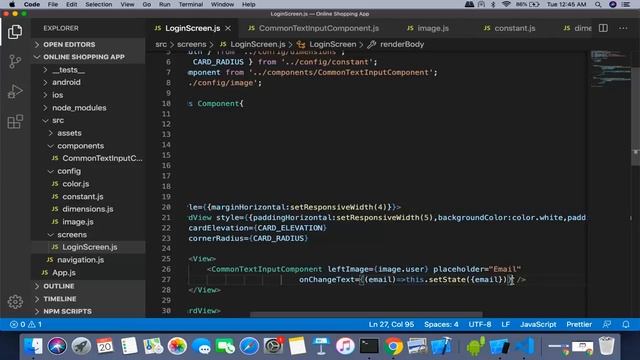Switch to the image.js tab
The width and height of the screenshot is (640, 360).
428,28
